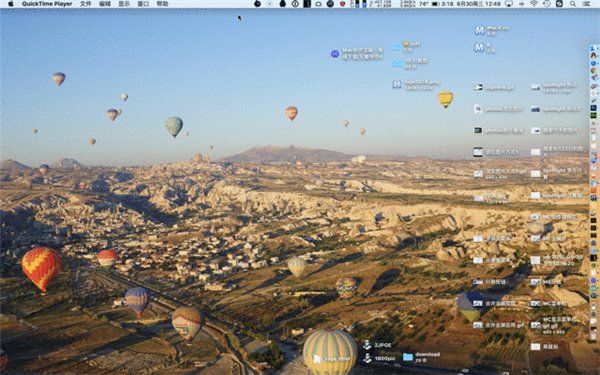Open the 文件 menu
Image resolution: width=600 pixels, height=375 pixels.
point(85,4)
